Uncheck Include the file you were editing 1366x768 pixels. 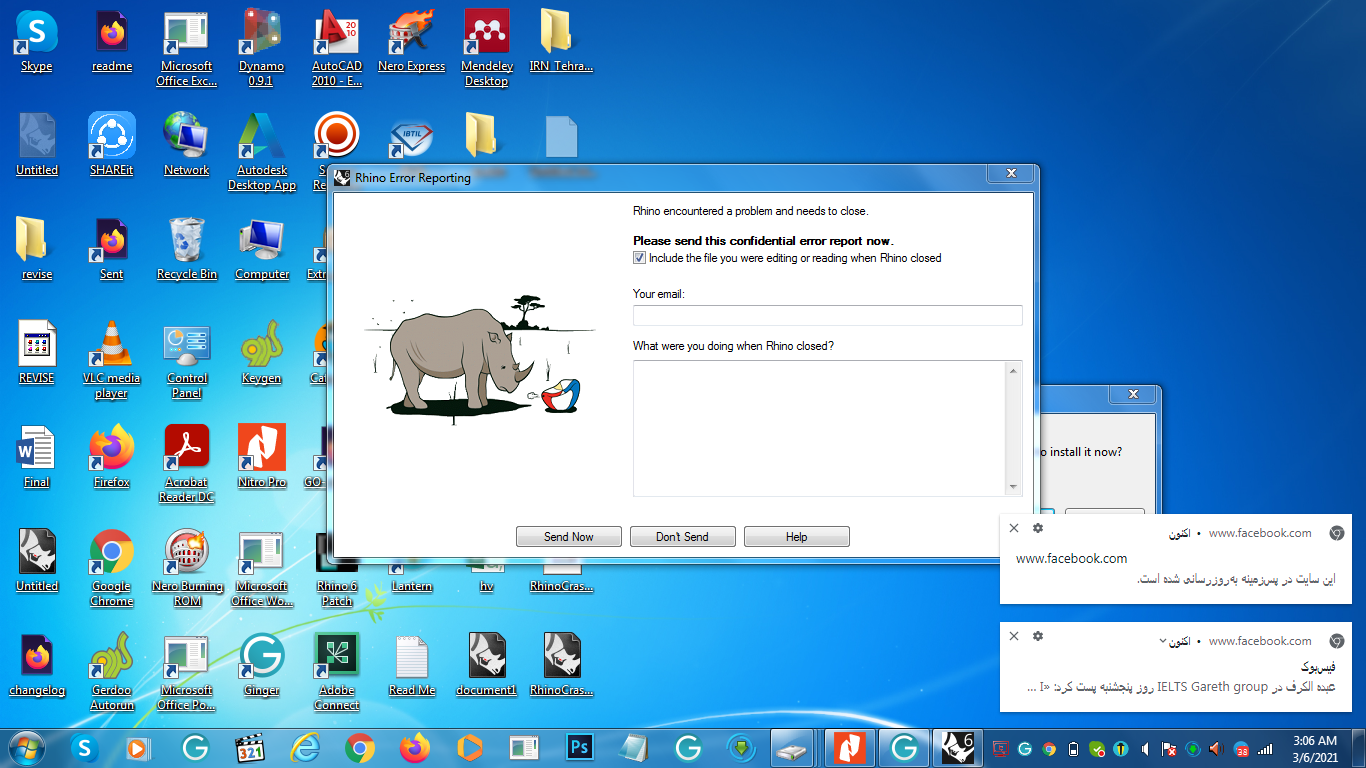640,258
